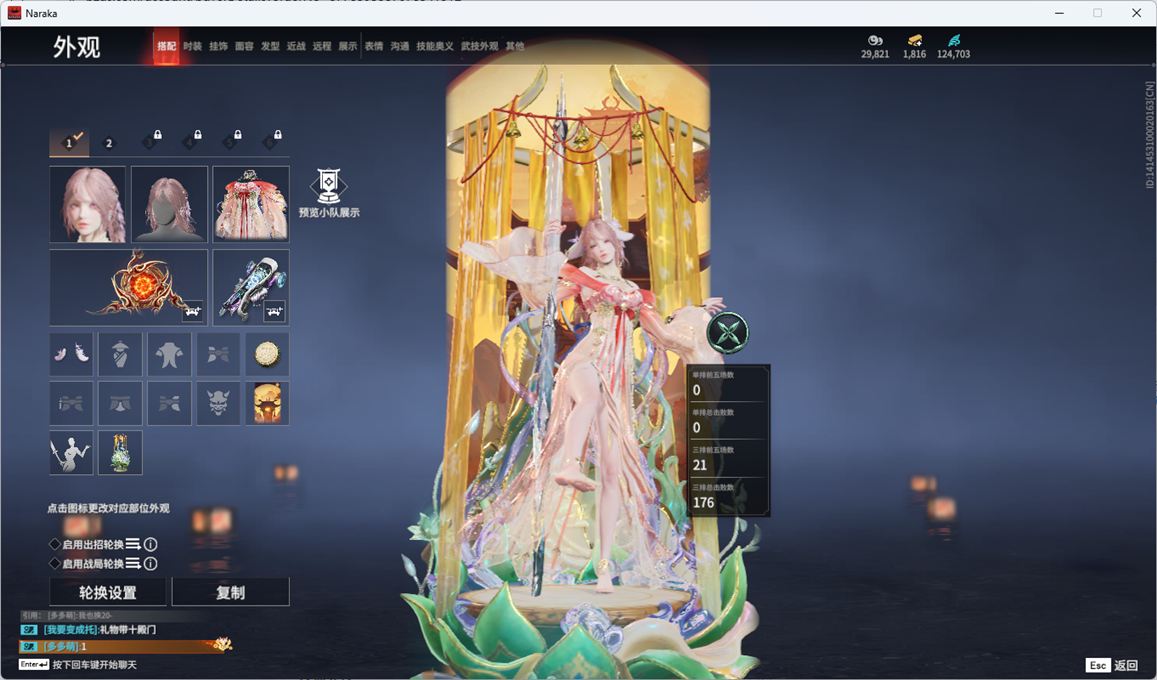The height and width of the screenshot is (680, 1157).
Task: Click the teal feather currency icon 124,703
Action: click(x=953, y=40)
